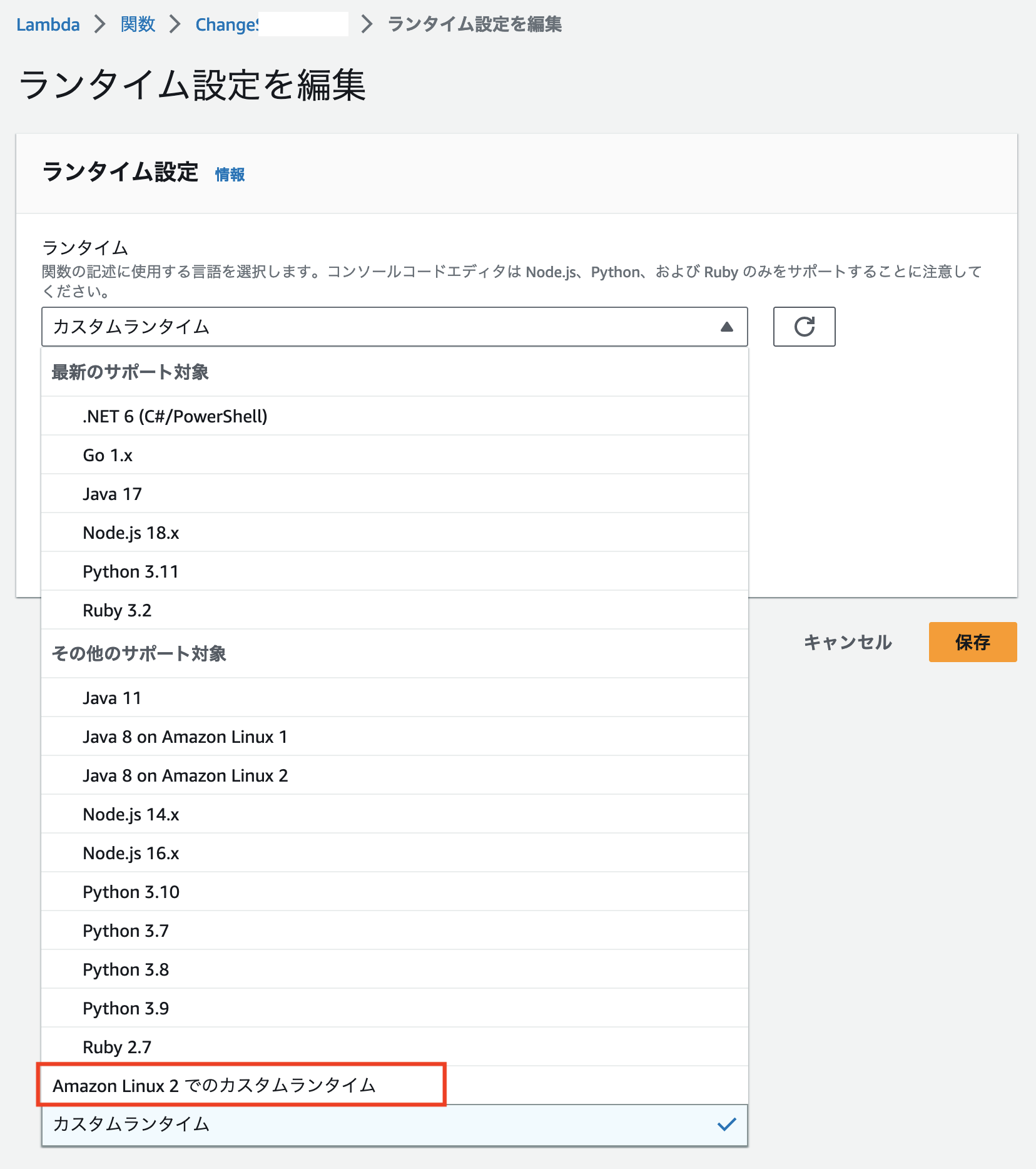Select the Node.js 14.x runtime
The height and width of the screenshot is (1169, 1036).
(x=131, y=814)
